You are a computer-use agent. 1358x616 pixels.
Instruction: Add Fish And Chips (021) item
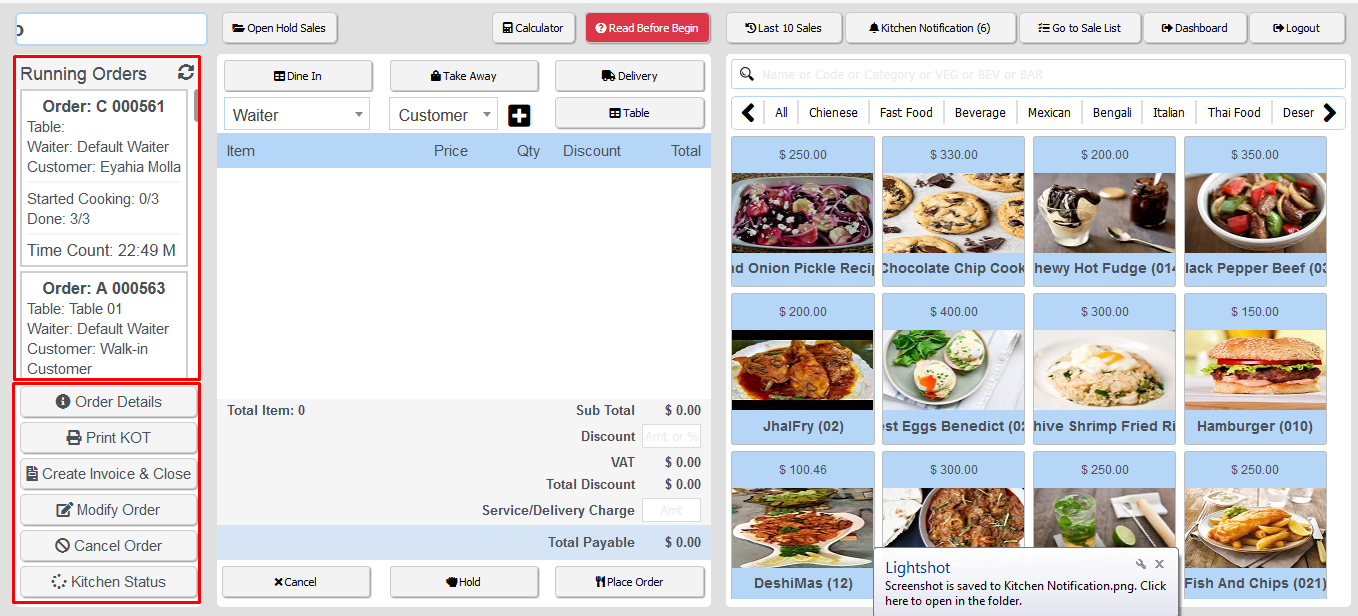pyautogui.click(x=1255, y=525)
